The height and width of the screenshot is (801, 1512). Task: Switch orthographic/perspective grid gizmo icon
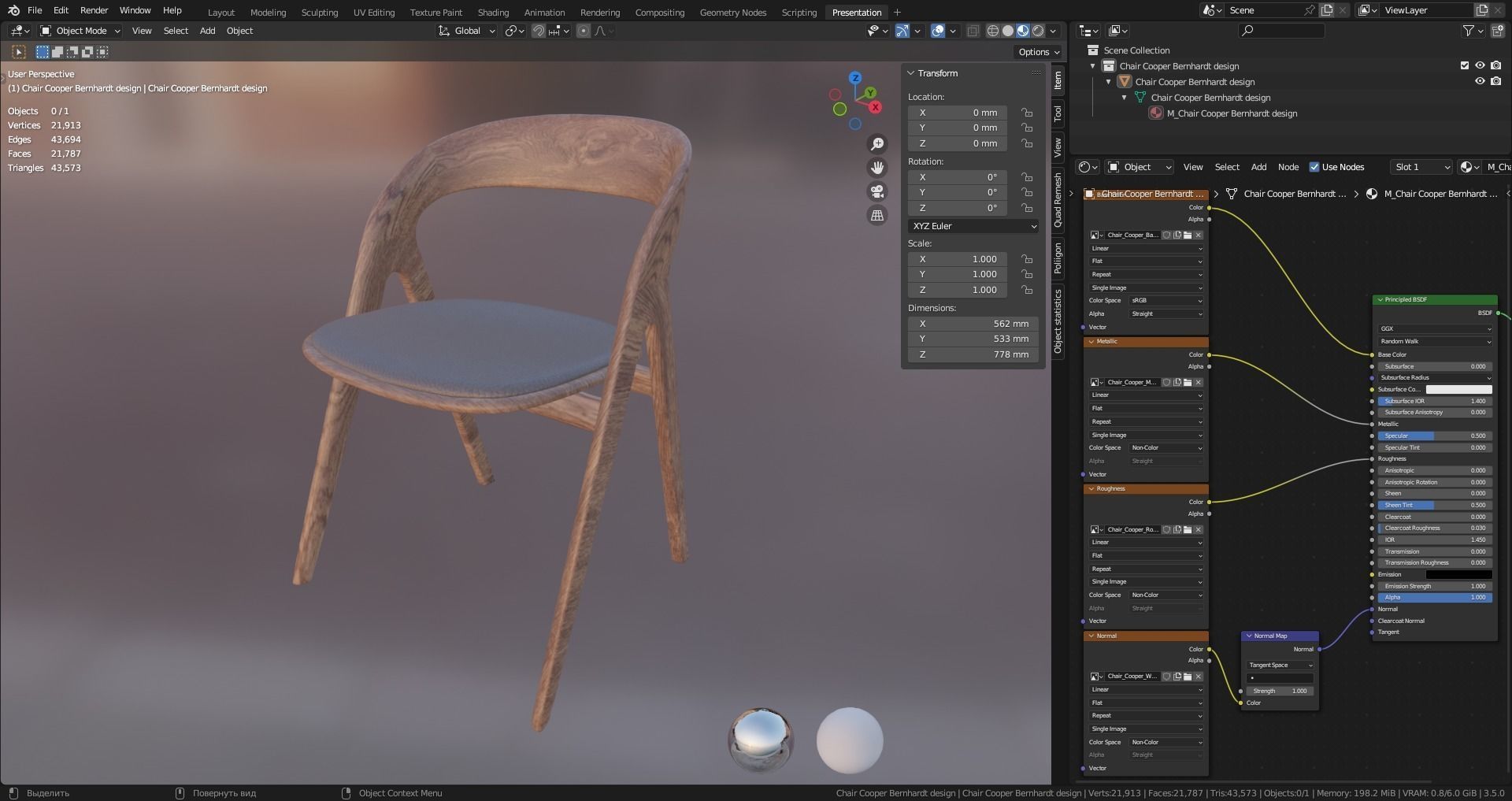coord(877,215)
